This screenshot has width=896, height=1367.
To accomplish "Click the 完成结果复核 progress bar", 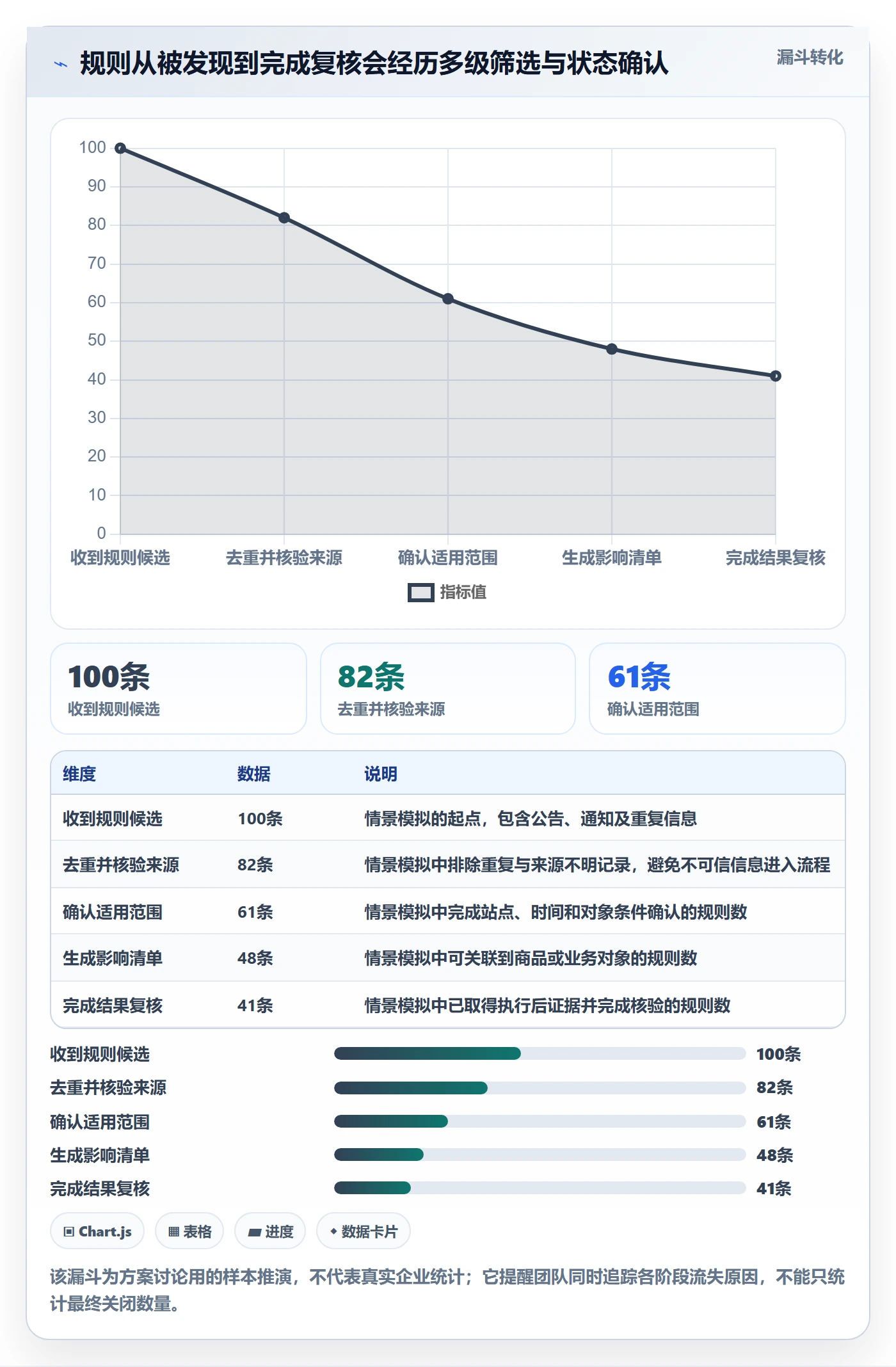I will pos(540,1188).
